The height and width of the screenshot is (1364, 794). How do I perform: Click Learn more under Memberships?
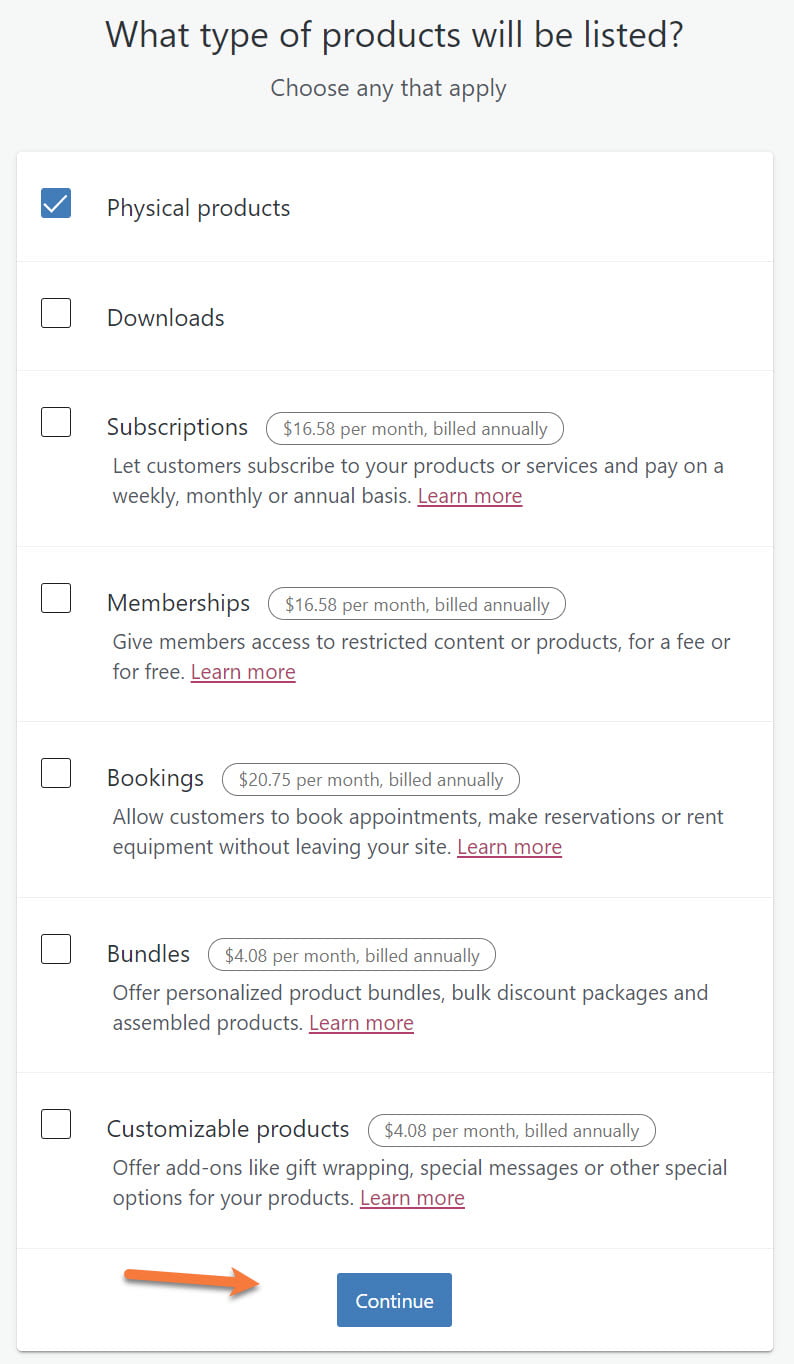point(243,671)
